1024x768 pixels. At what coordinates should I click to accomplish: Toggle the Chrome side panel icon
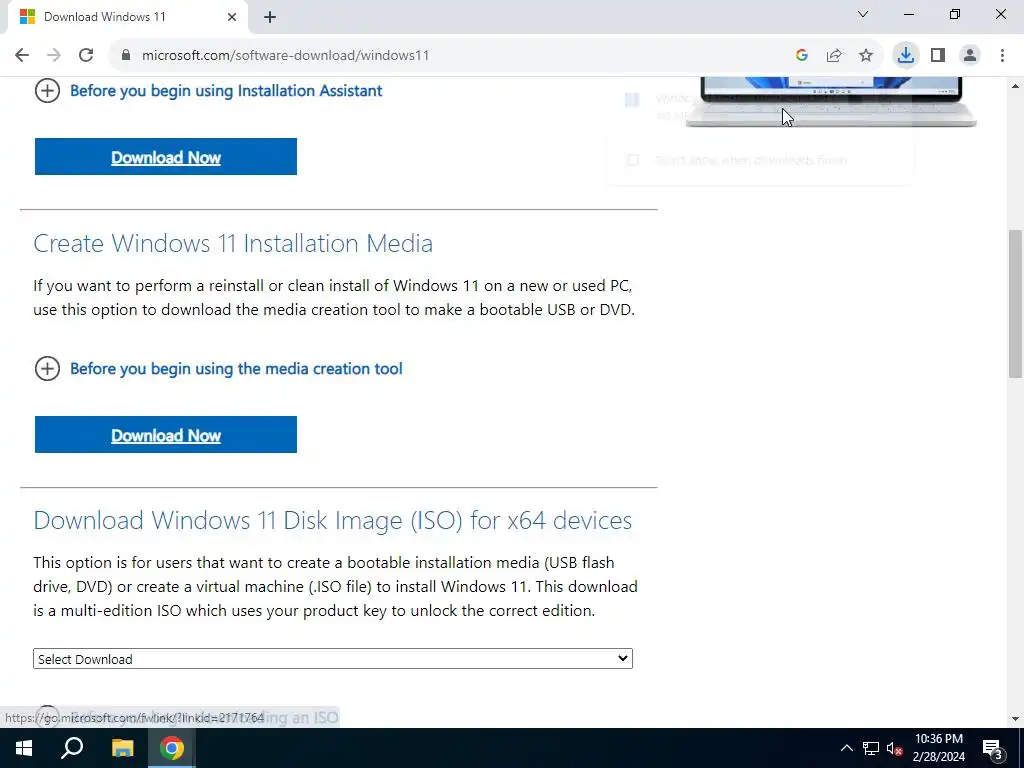point(938,56)
